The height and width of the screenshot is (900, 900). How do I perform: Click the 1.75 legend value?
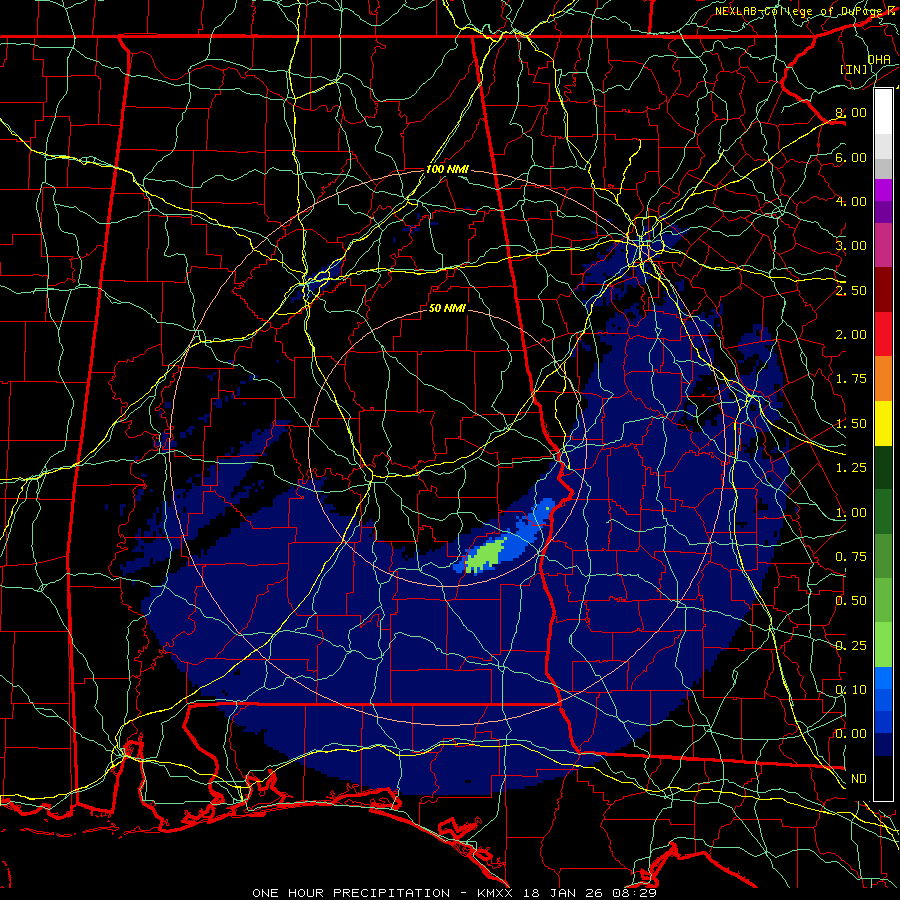tap(851, 379)
